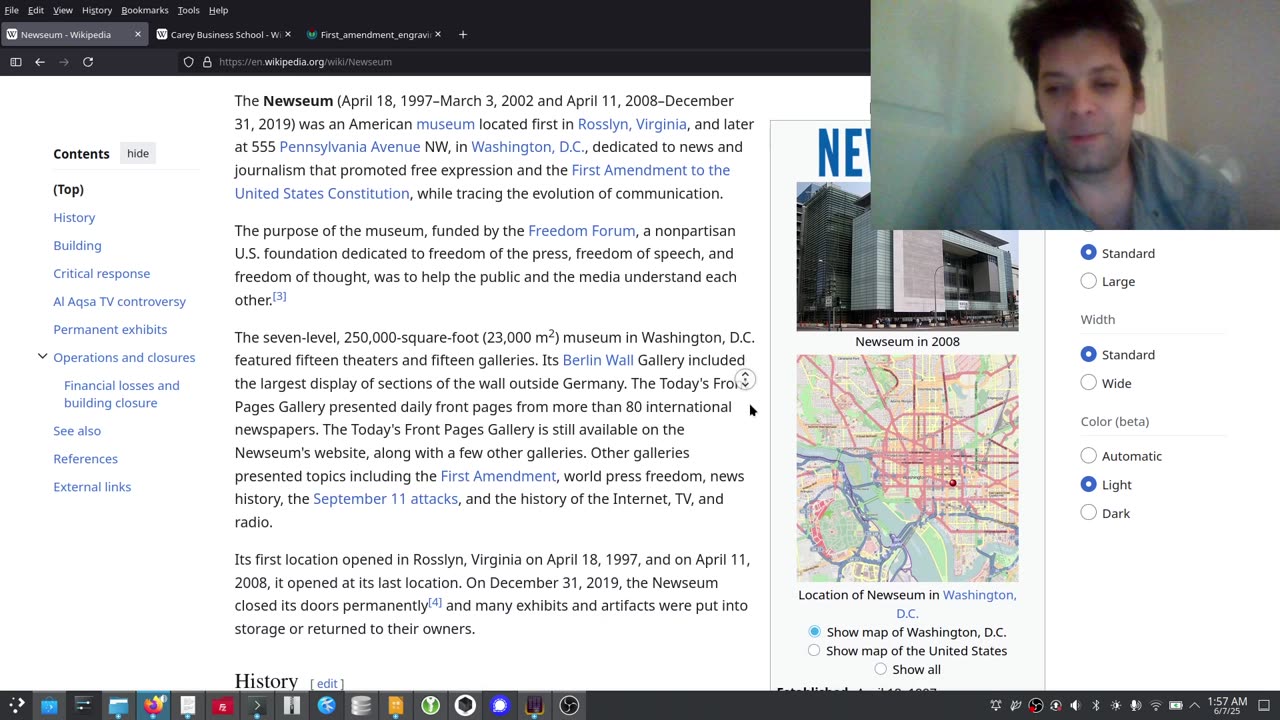This screenshot has height=720, width=1280.
Task: Adjust screen brightness tray icon
Action: point(1116,705)
